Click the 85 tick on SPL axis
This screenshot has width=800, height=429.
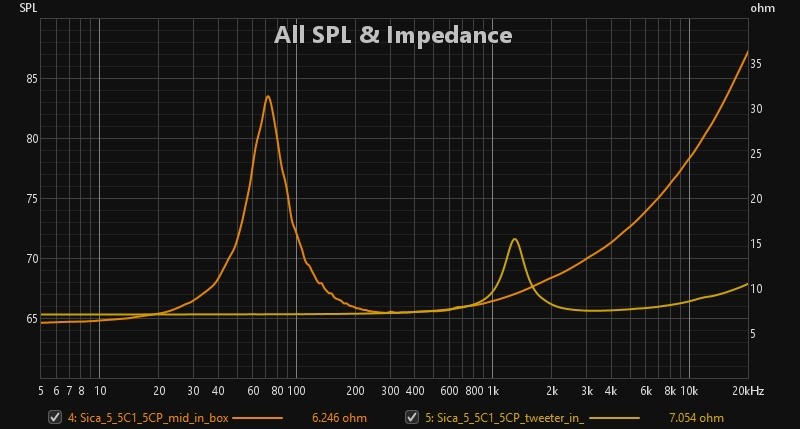[x=32, y=79]
